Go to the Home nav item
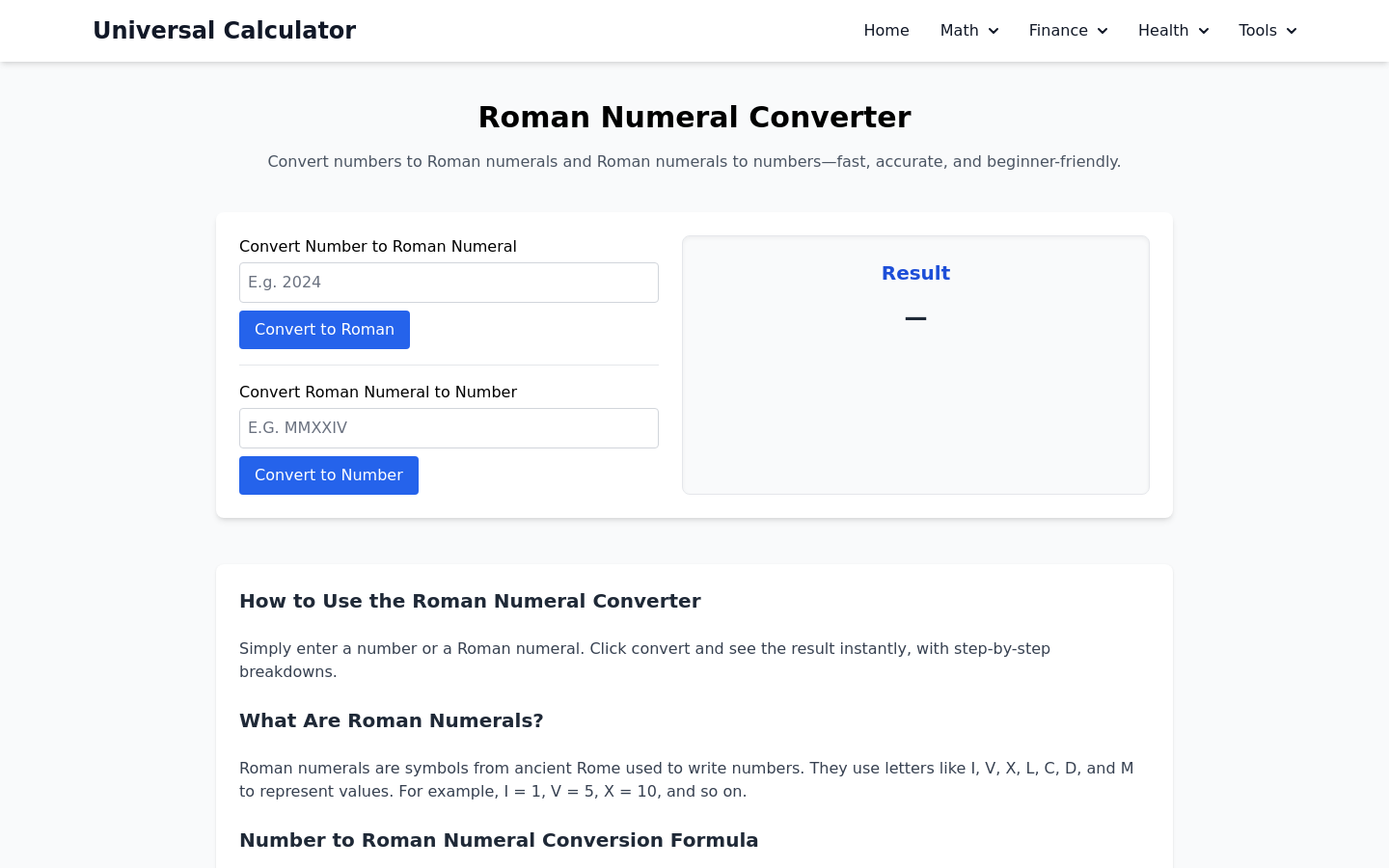 point(886,31)
